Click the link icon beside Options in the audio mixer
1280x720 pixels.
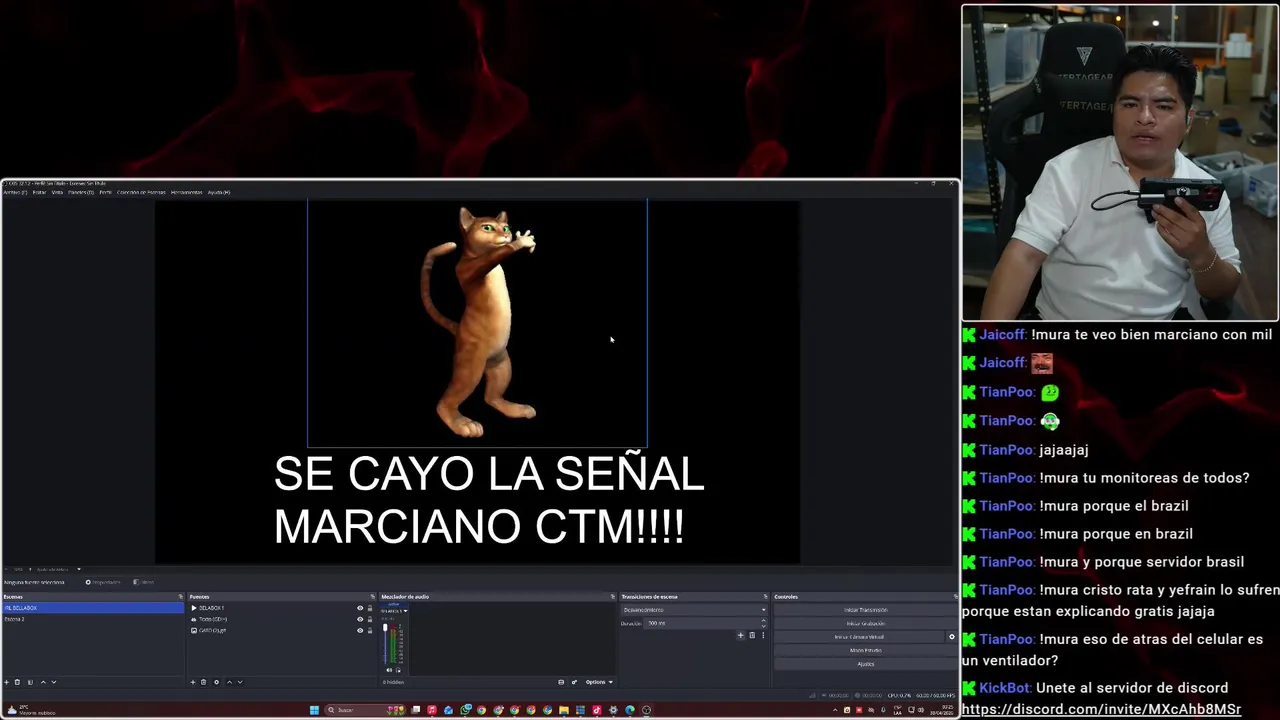tap(574, 682)
